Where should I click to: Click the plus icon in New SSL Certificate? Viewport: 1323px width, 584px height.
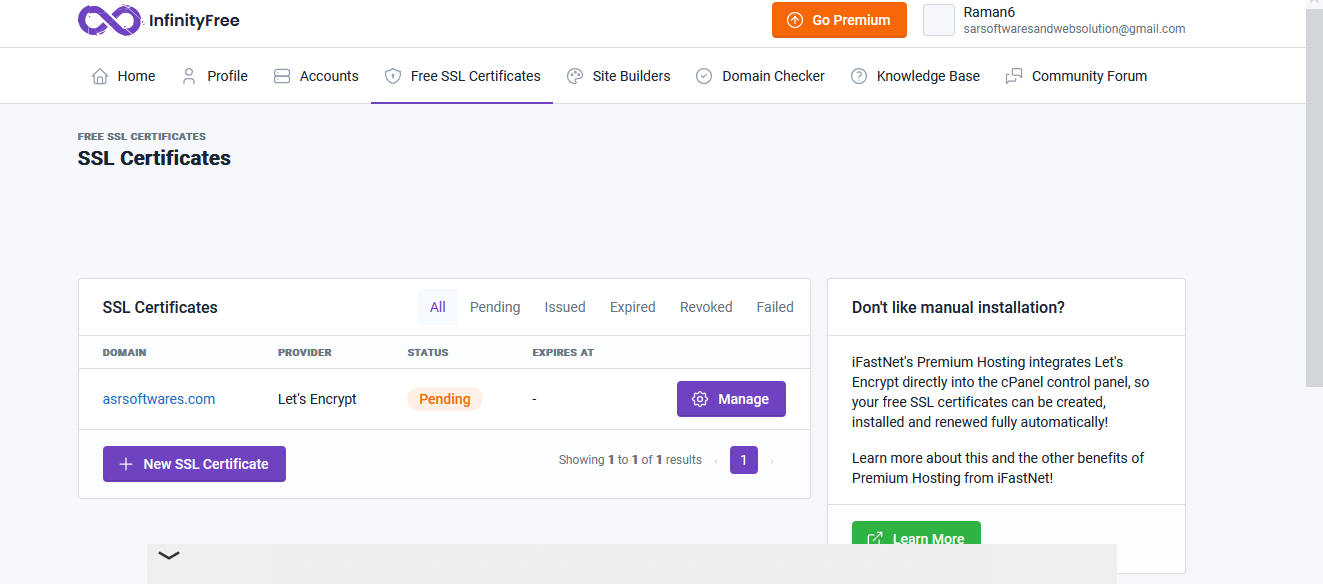(x=126, y=464)
